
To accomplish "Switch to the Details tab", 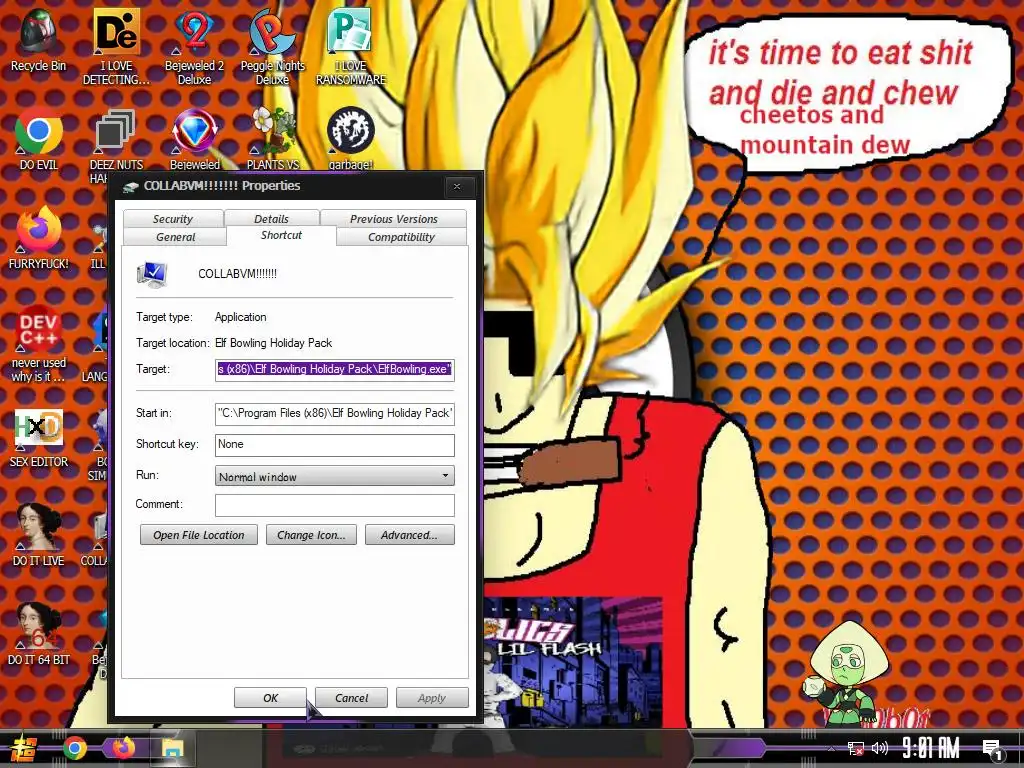I will [271, 219].
